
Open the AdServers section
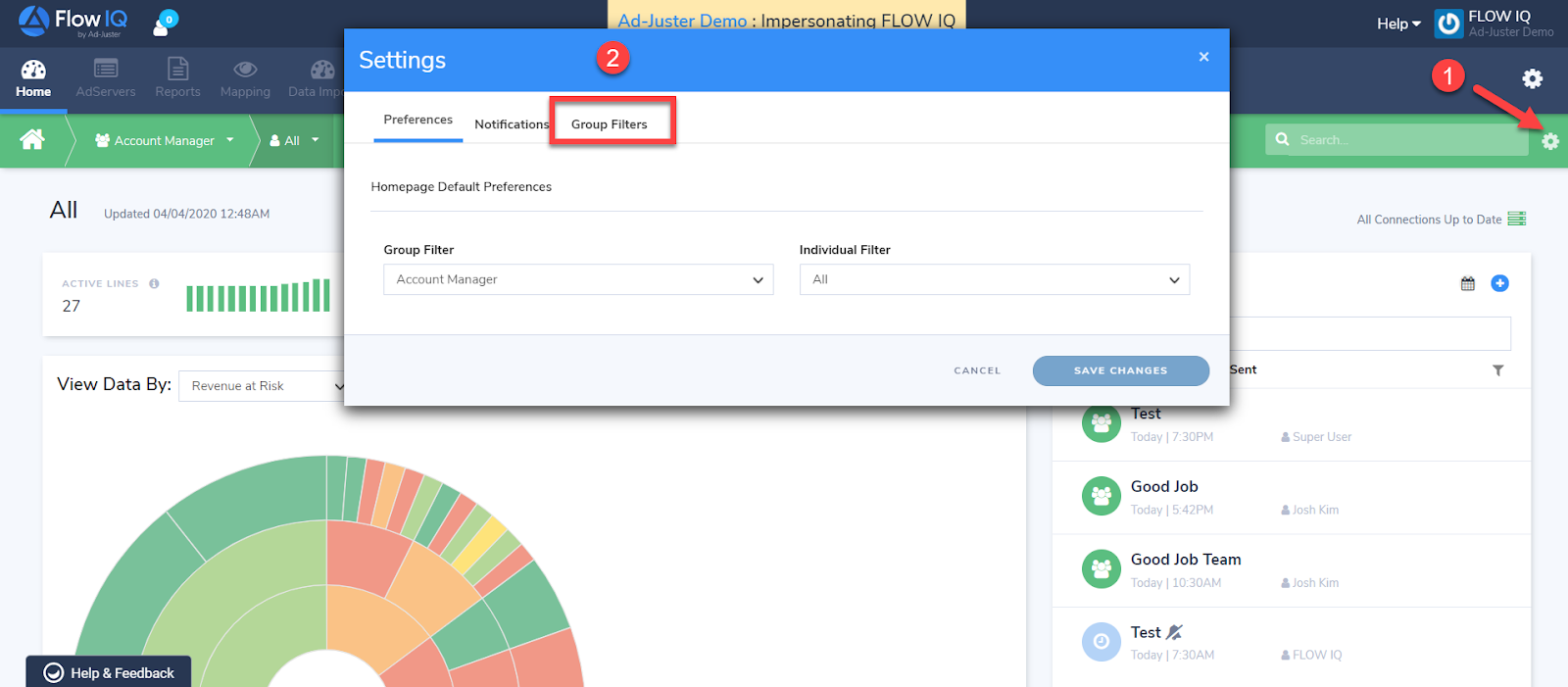[x=106, y=78]
